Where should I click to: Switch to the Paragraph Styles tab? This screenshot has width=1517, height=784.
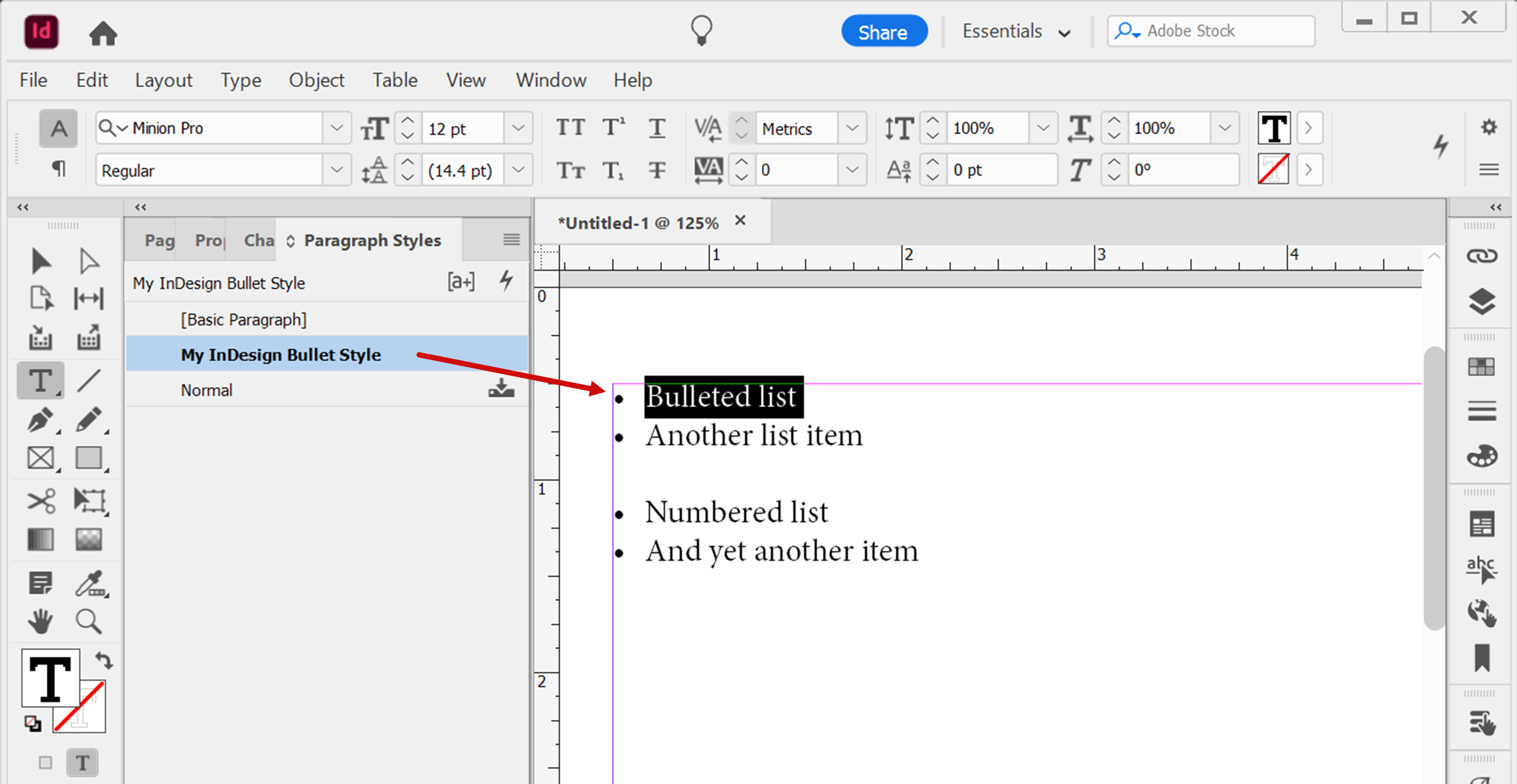tap(371, 240)
